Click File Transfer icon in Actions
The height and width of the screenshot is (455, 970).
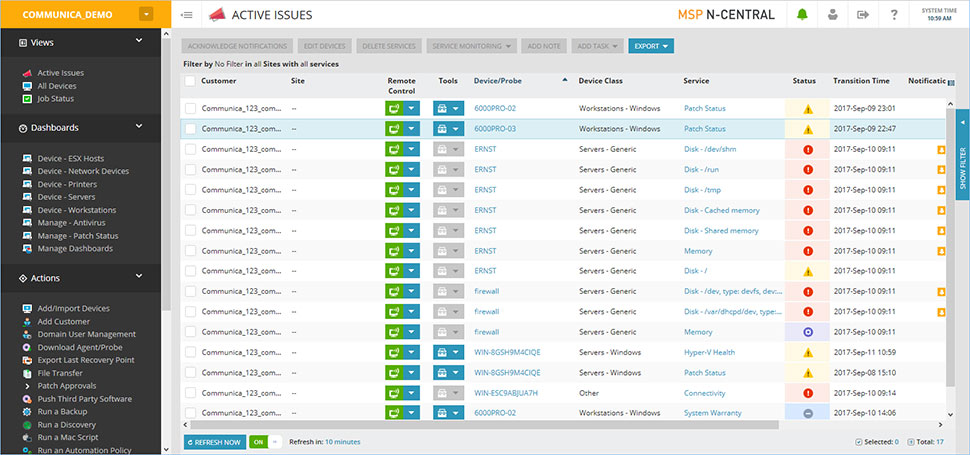[27, 373]
